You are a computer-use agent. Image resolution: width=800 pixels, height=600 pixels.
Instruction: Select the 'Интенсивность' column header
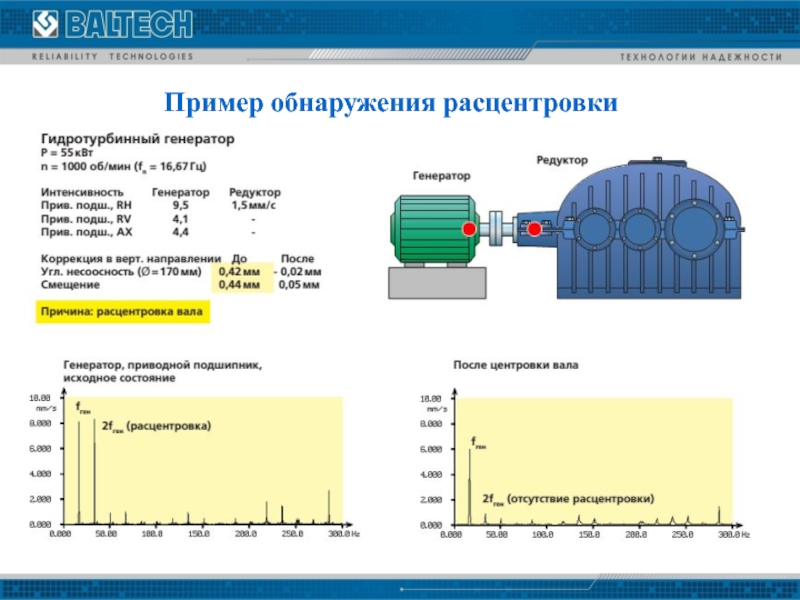(82, 192)
